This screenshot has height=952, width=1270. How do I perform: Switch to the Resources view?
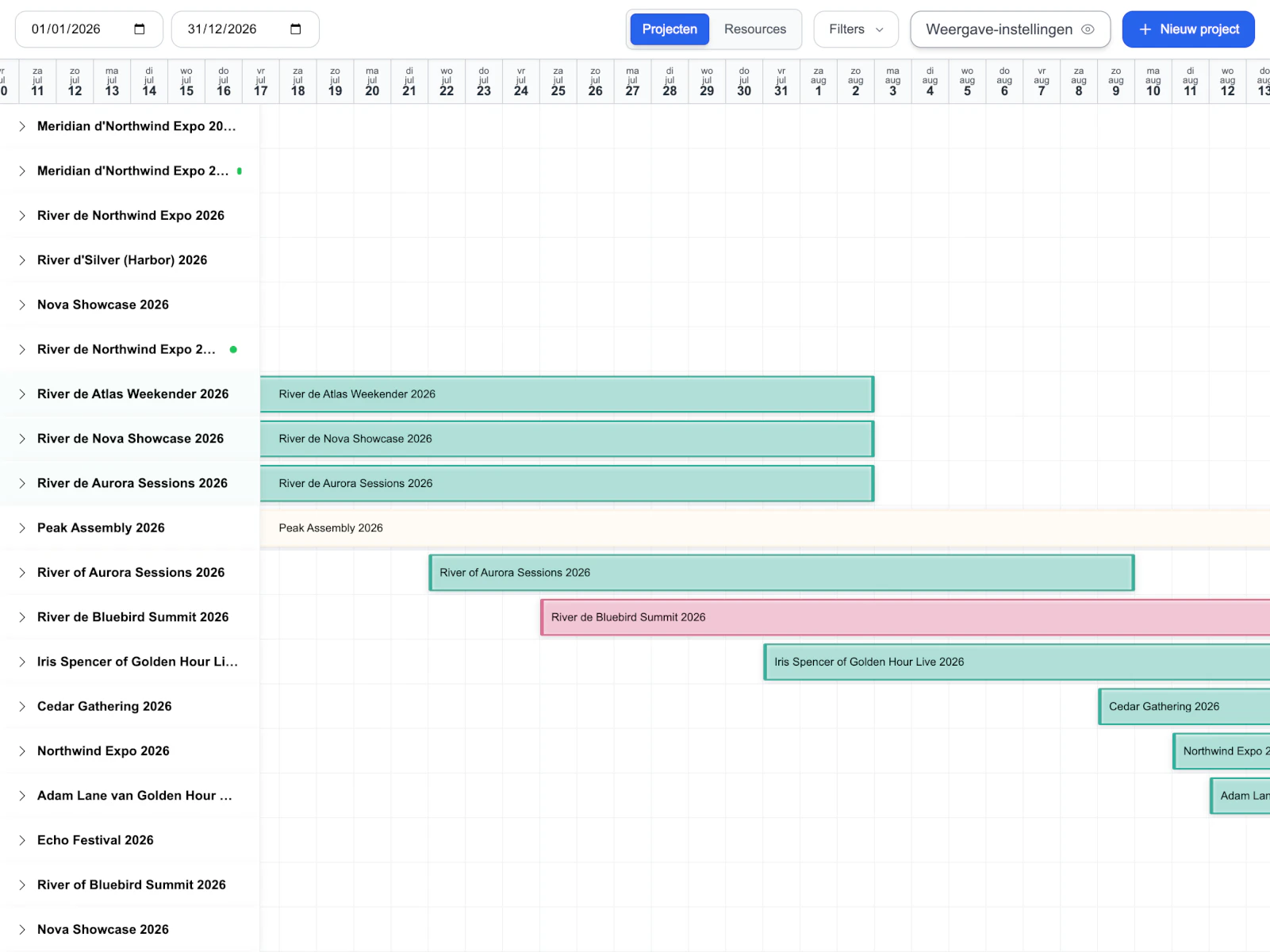754,29
